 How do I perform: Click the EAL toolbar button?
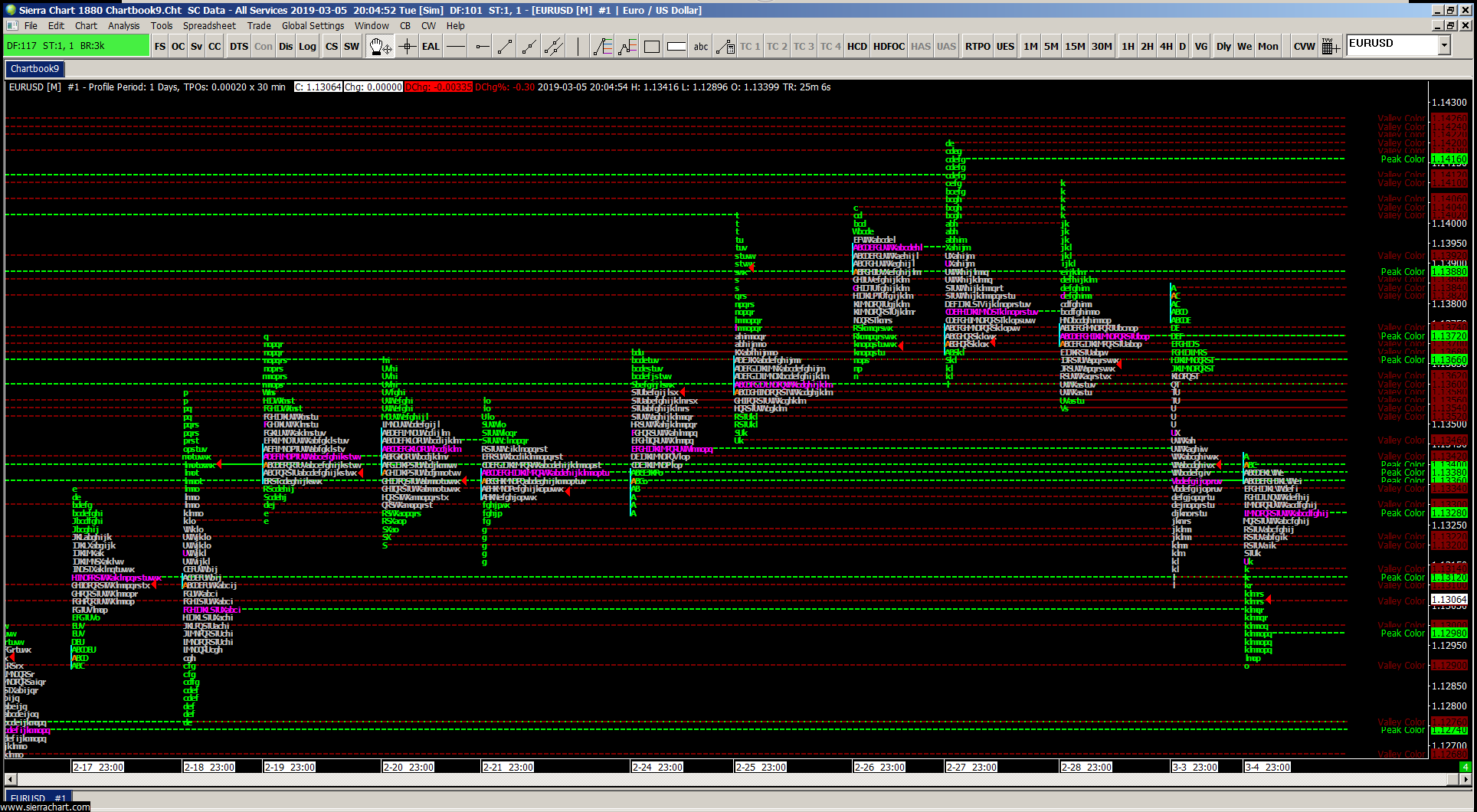tap(431, 47)
